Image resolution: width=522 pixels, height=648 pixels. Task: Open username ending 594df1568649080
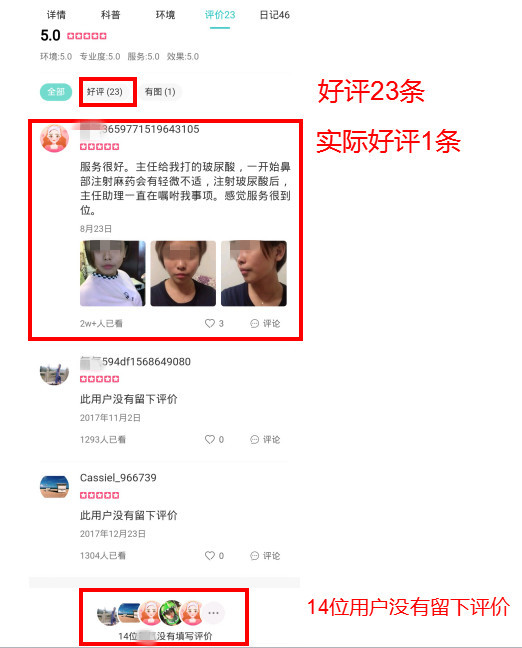click(x=135, y=362)
